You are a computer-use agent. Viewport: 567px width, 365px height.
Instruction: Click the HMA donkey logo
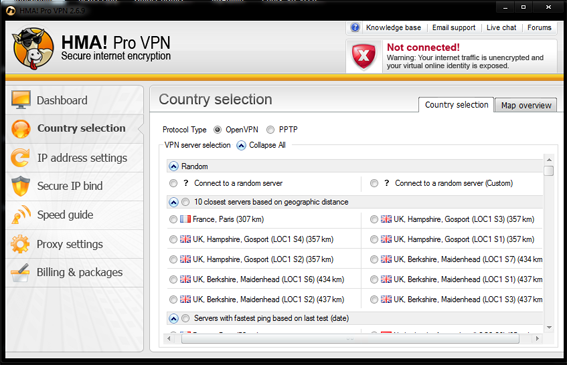pos(33,48)
